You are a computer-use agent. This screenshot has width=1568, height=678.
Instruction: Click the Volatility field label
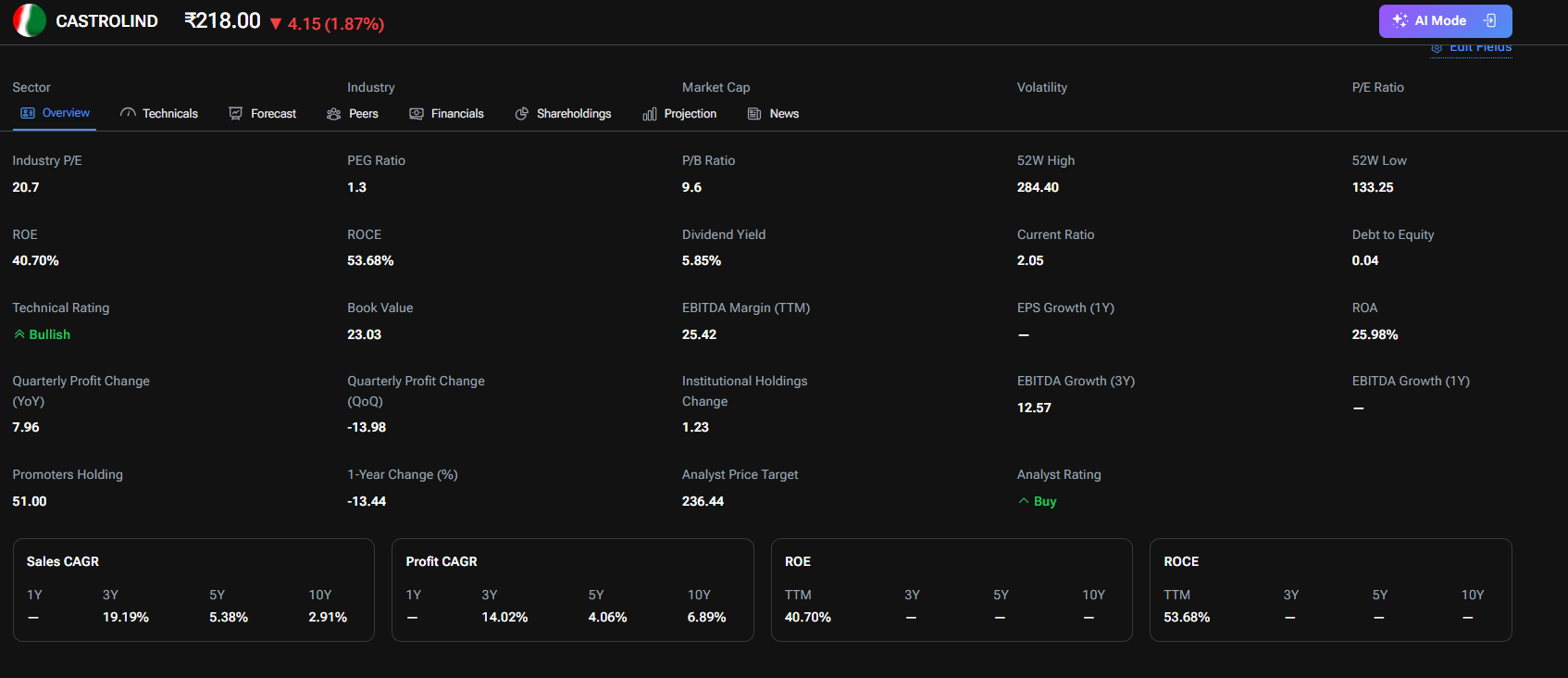[1042, 87]
